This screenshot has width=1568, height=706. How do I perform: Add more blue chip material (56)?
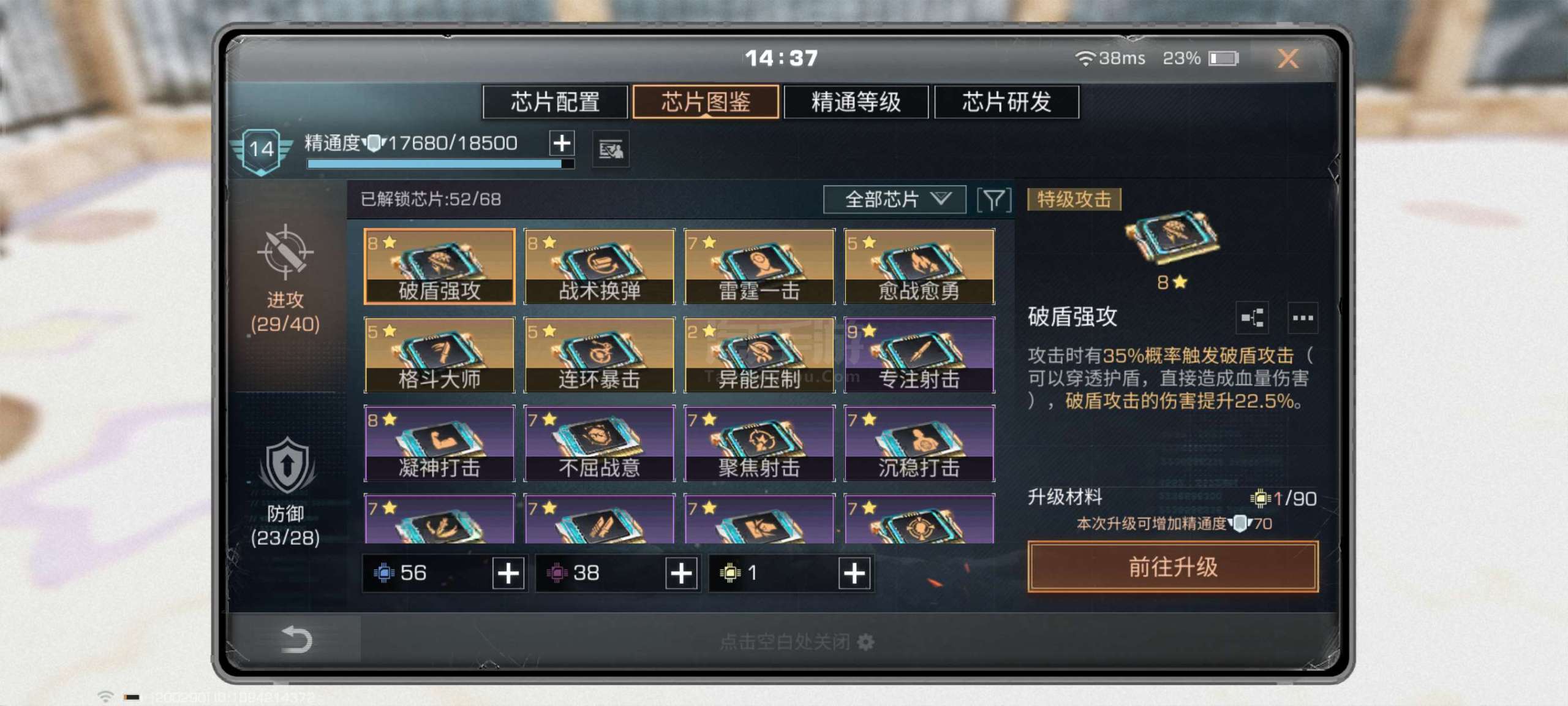(508, 574)
